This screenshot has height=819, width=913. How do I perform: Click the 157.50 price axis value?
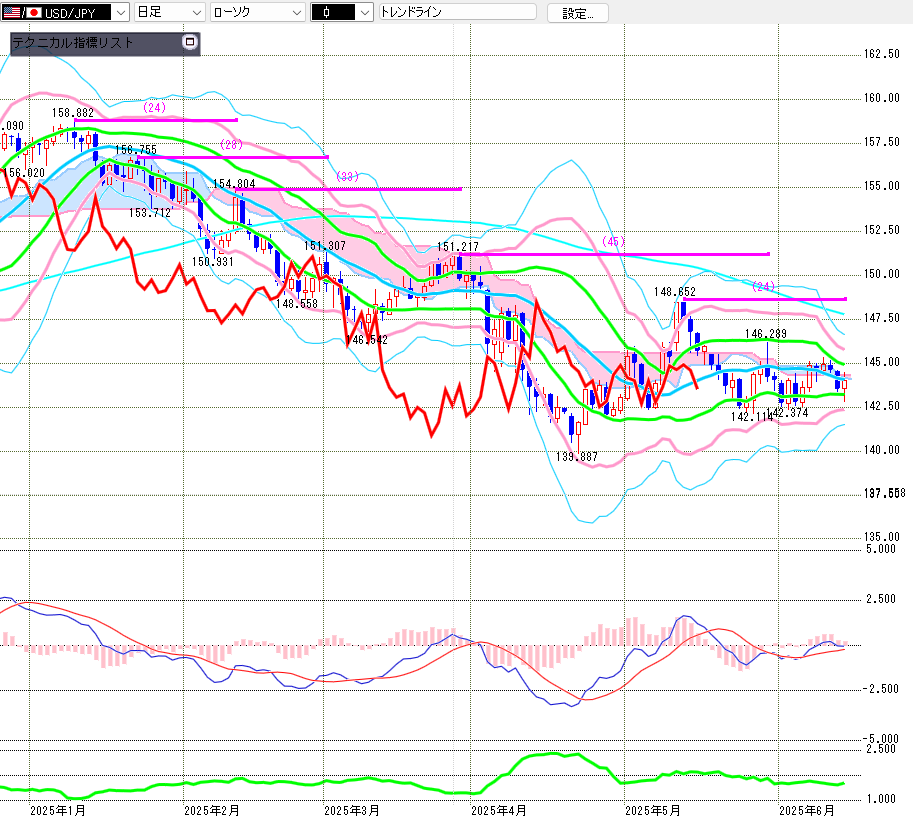pos(882,142)
